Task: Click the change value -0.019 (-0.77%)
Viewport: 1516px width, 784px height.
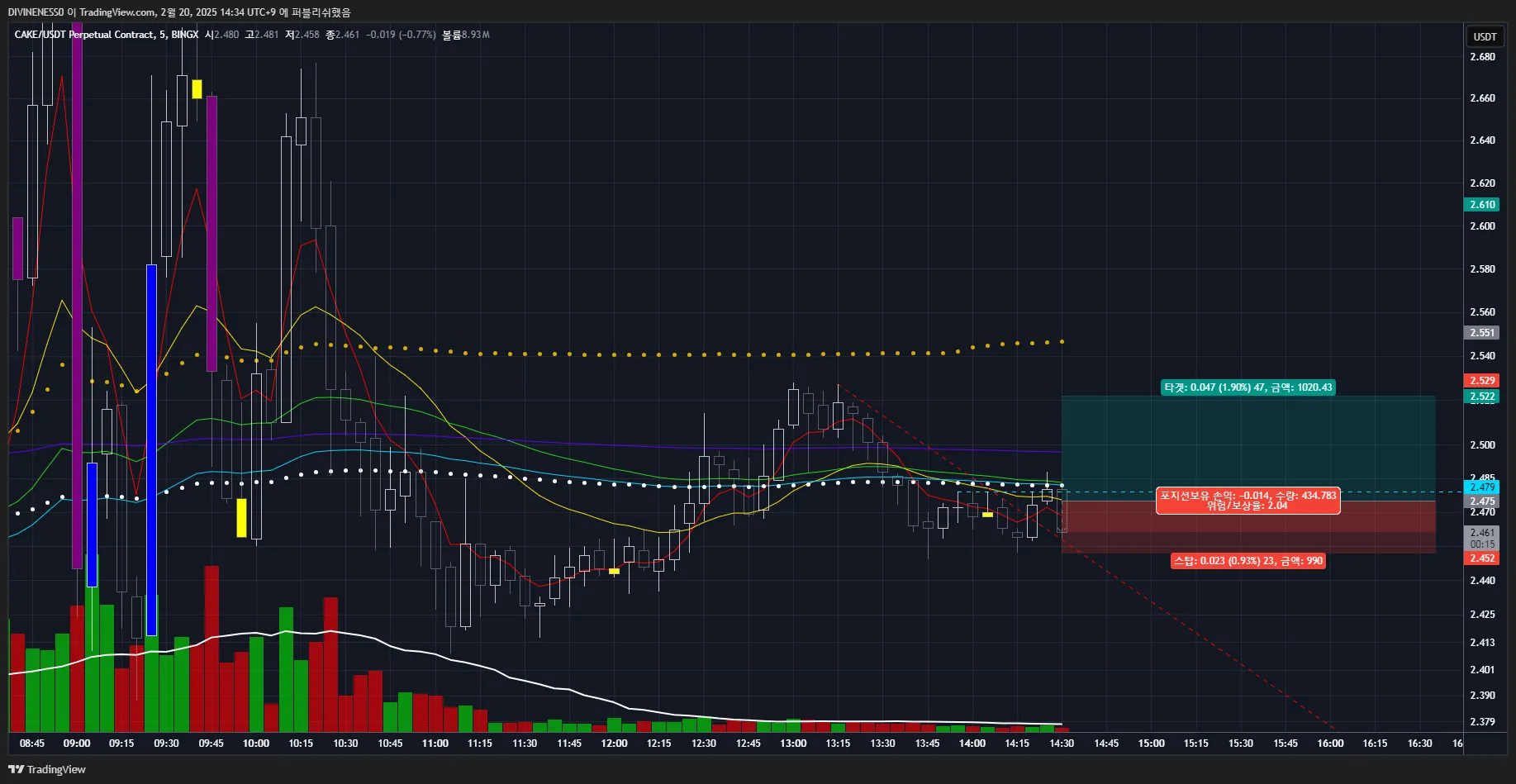Action: (401, 35)
